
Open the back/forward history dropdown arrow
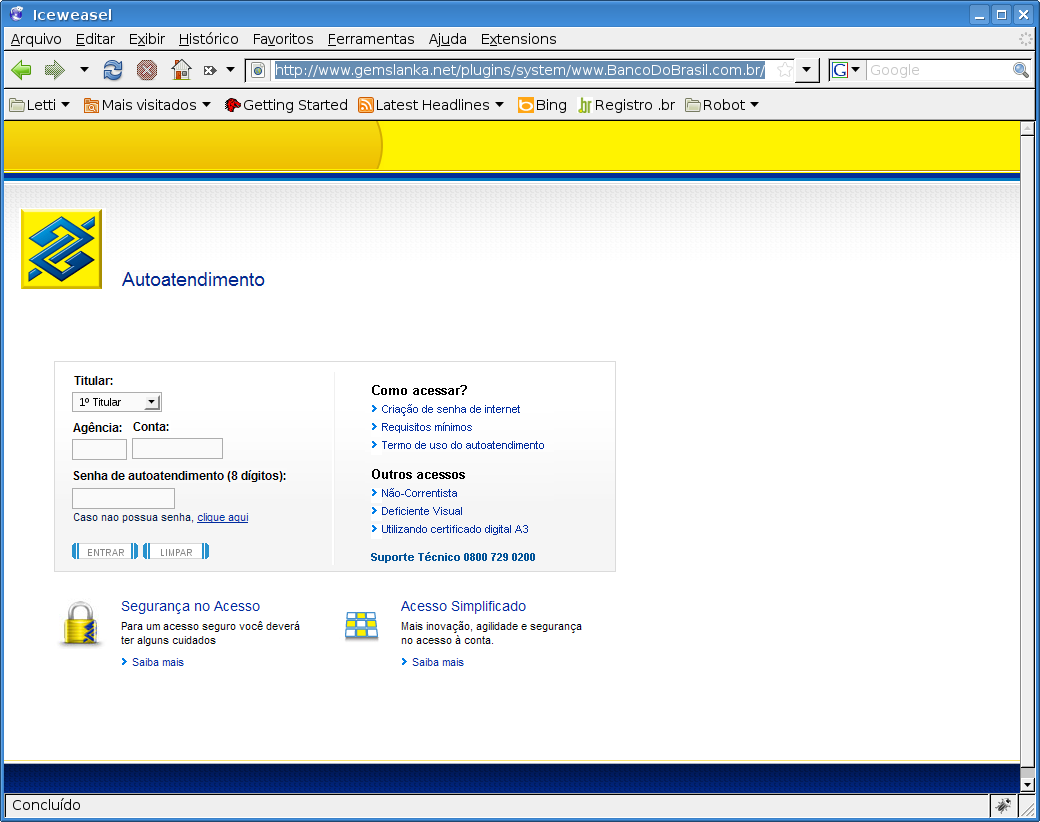click(84, 69)
